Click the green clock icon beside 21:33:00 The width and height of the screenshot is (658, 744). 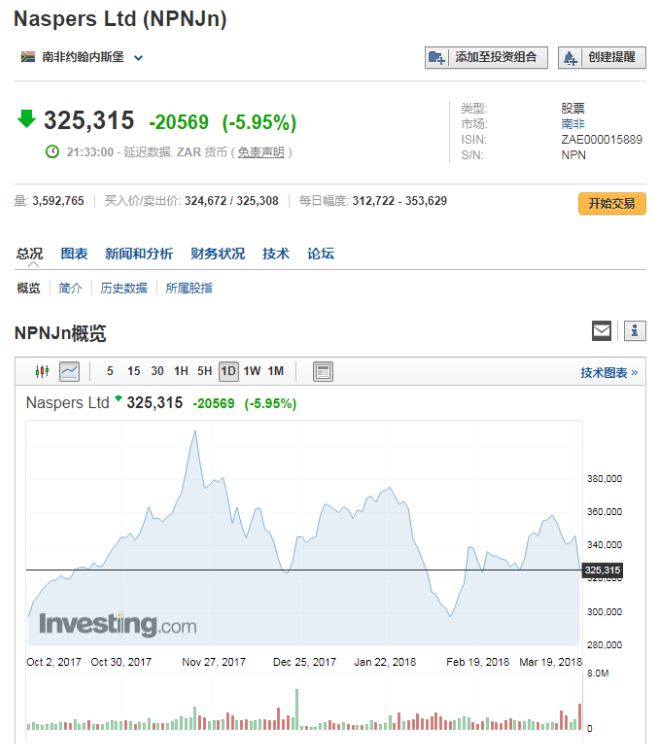tap(52, 152)
